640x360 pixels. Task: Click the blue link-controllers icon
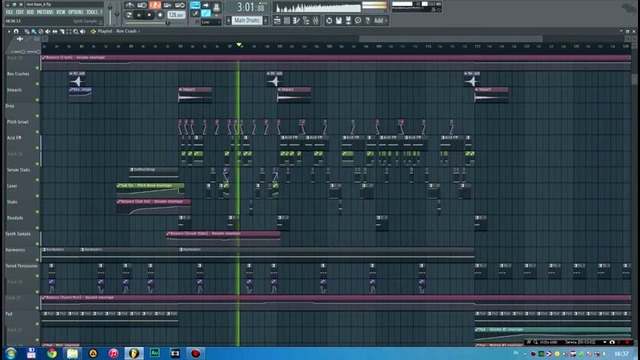tap(206, 13)
